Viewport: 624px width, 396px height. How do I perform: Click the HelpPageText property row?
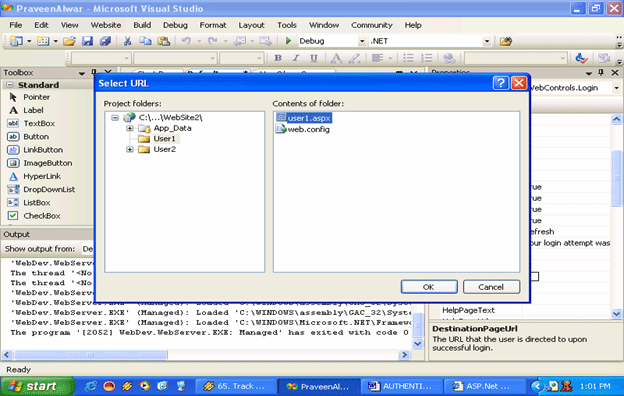click(x=519, y=310)
